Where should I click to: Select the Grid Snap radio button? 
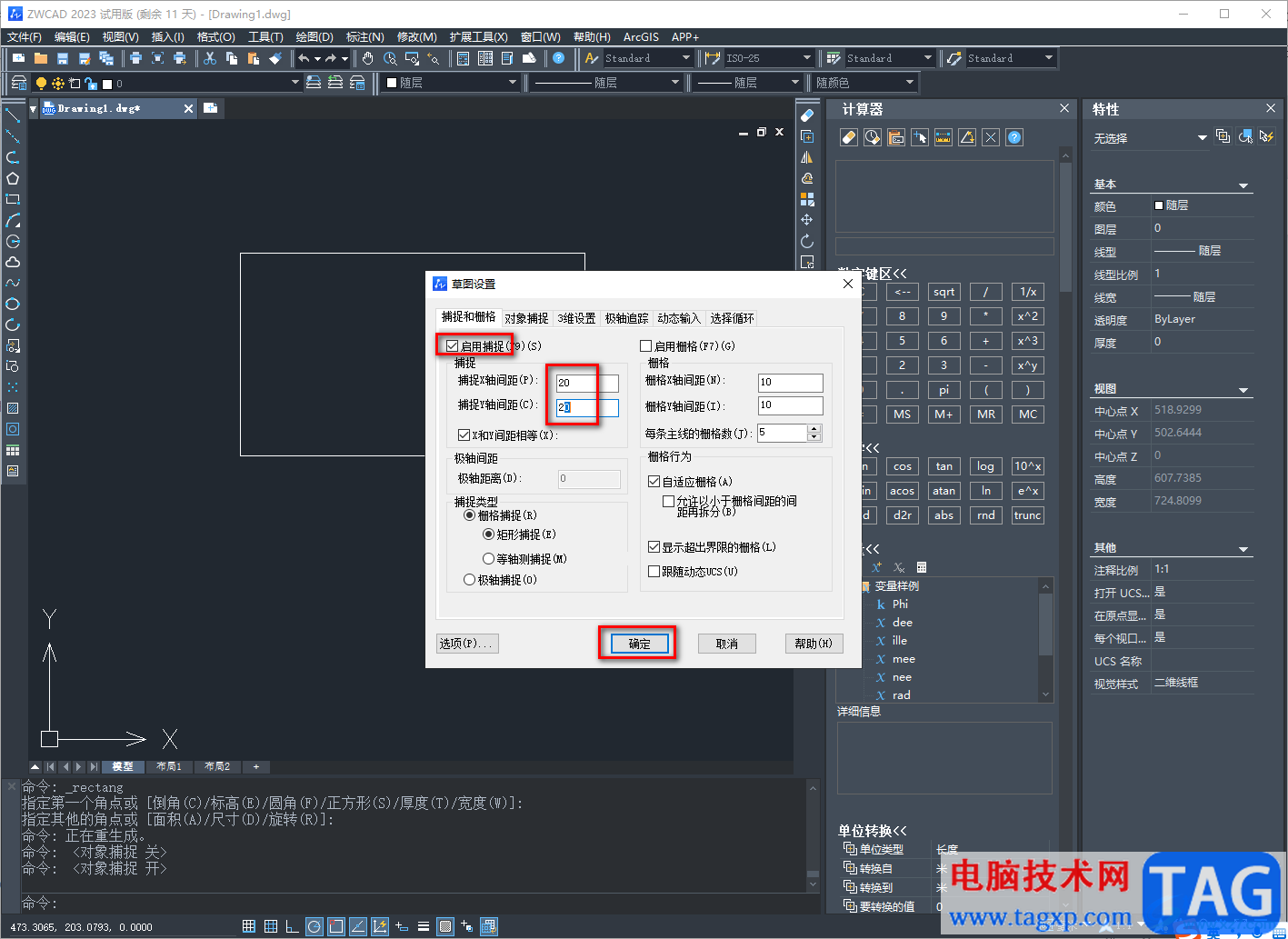(x=470, y=515)
